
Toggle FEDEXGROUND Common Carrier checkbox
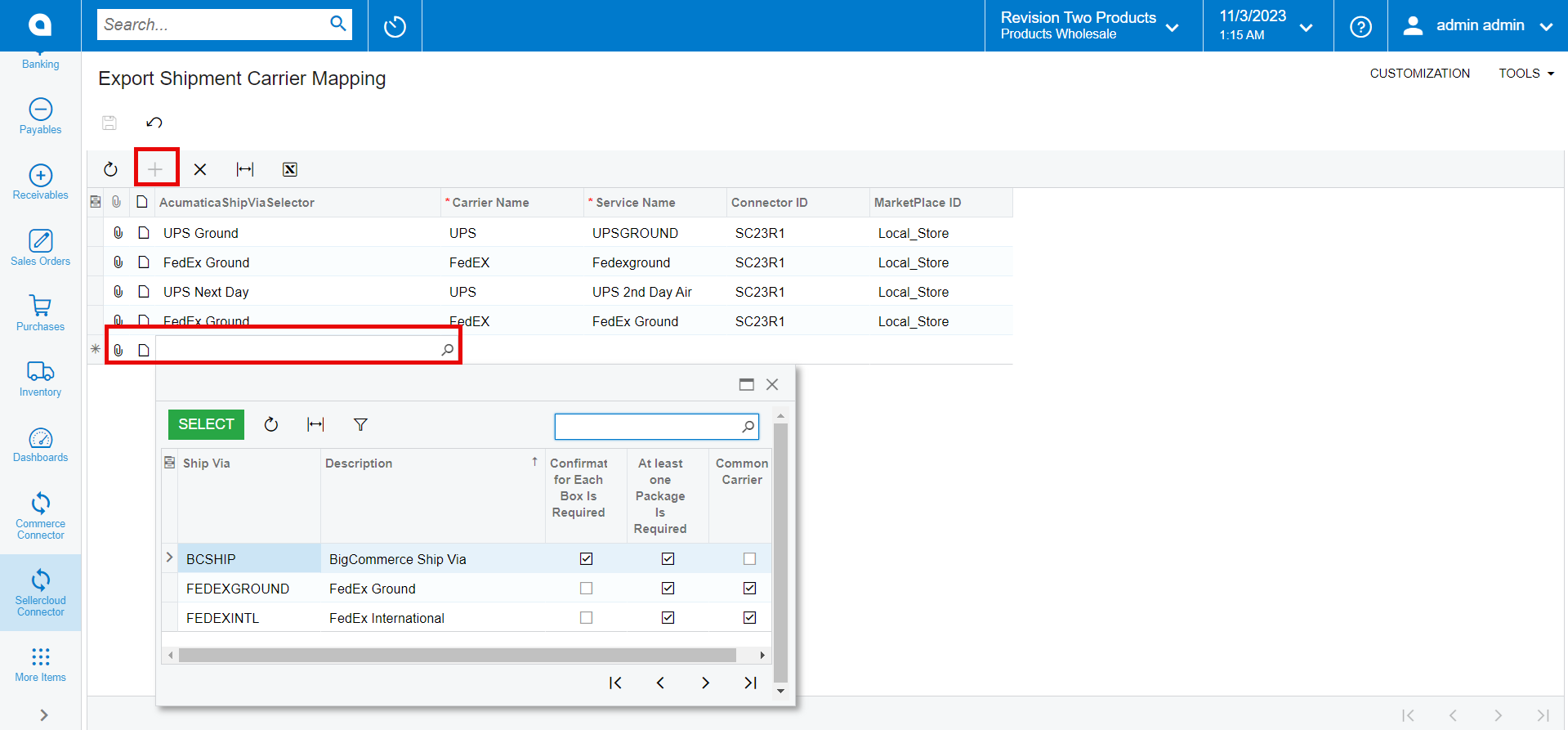[x=749, y=589]
